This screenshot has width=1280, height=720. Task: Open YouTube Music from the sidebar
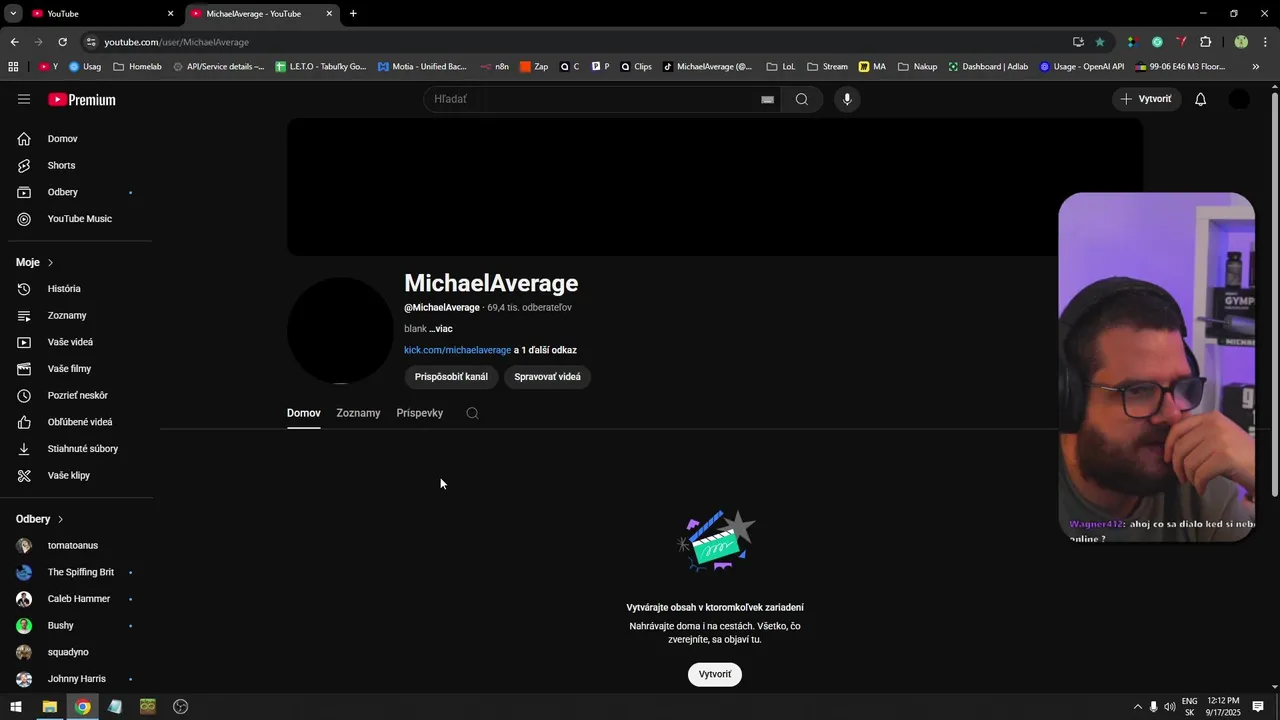[80, 219]
